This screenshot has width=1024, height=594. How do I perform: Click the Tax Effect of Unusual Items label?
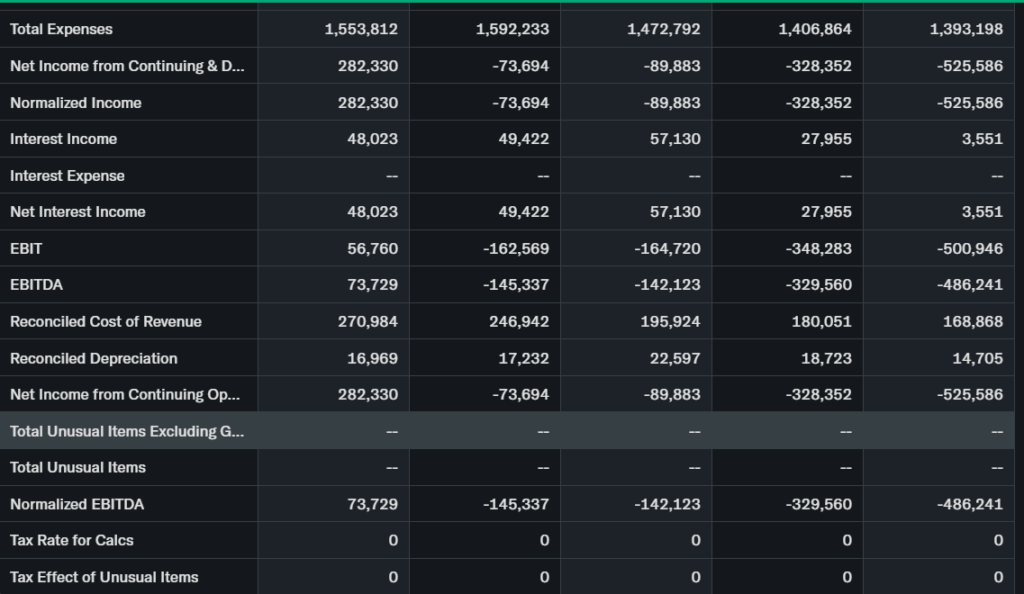pos(104,577)
